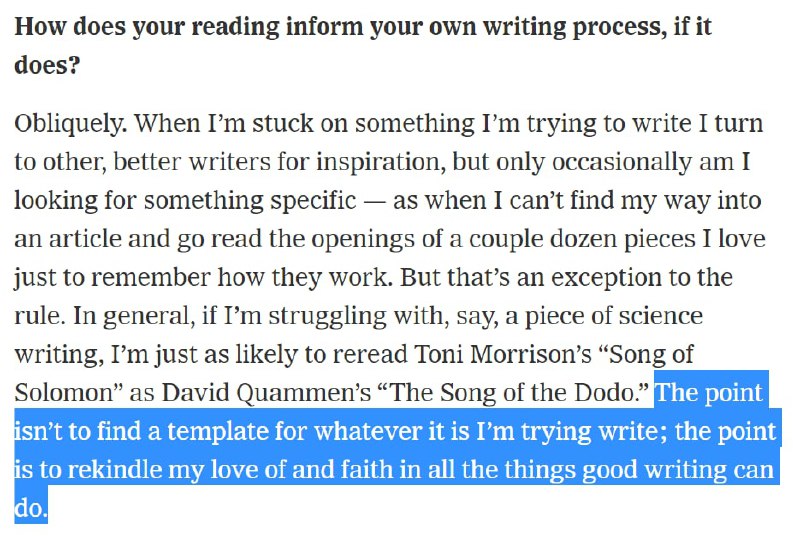
Task: Click the word "occasionally" in the paragraph
Action: pyautogui.click(x=622, y=162)
